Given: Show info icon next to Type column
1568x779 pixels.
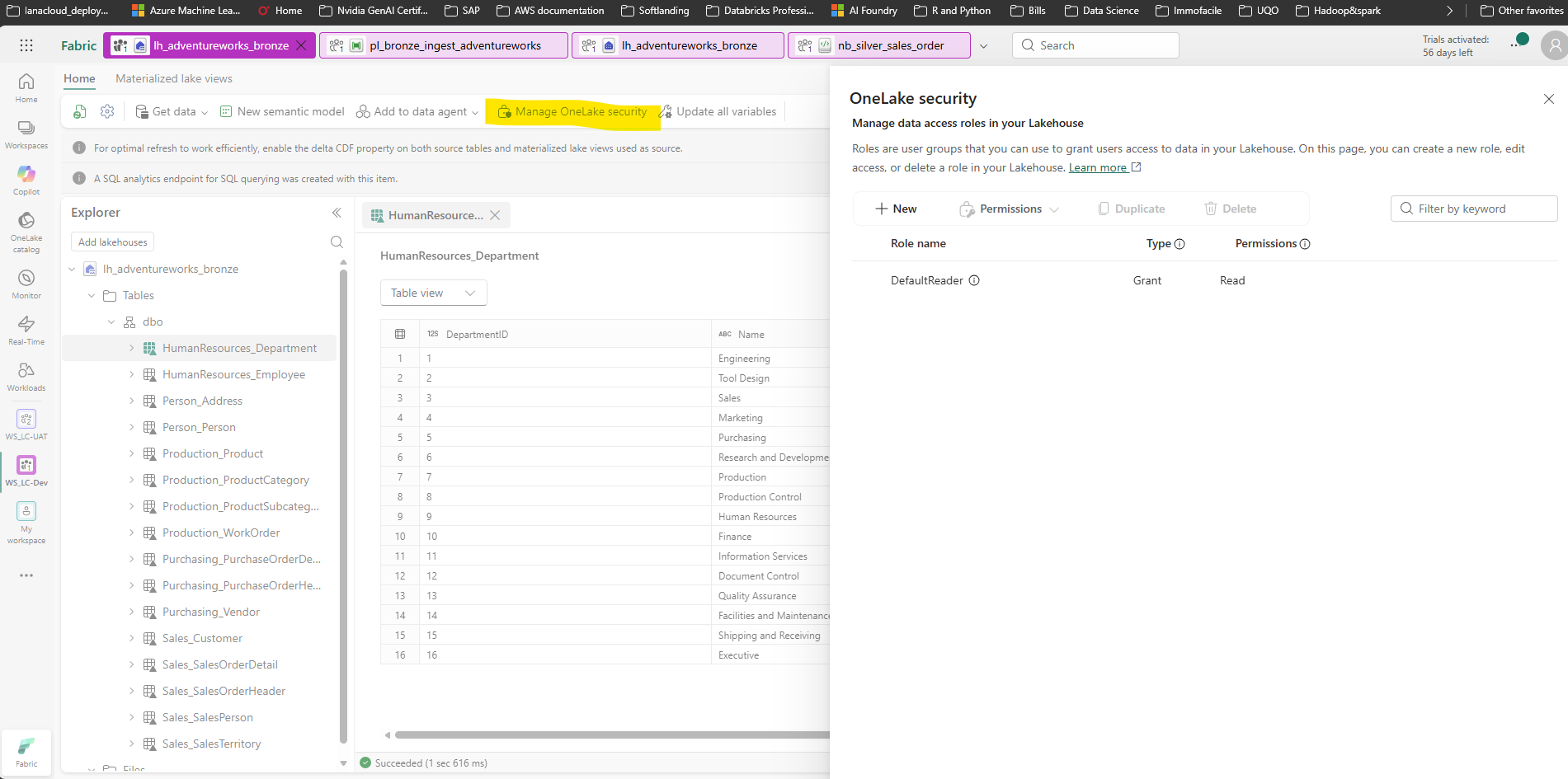Looking at the screenshot, I should 1180,244.
